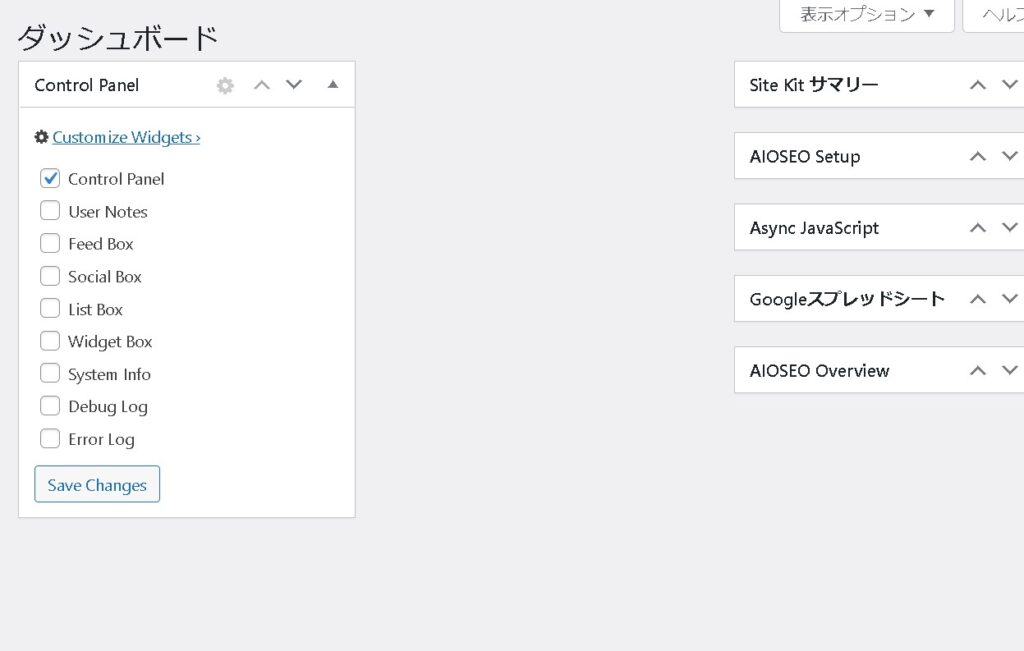Check the Error Log option
The width and height of the screenshot is (1024, 651).
click(x=50, y=439)
